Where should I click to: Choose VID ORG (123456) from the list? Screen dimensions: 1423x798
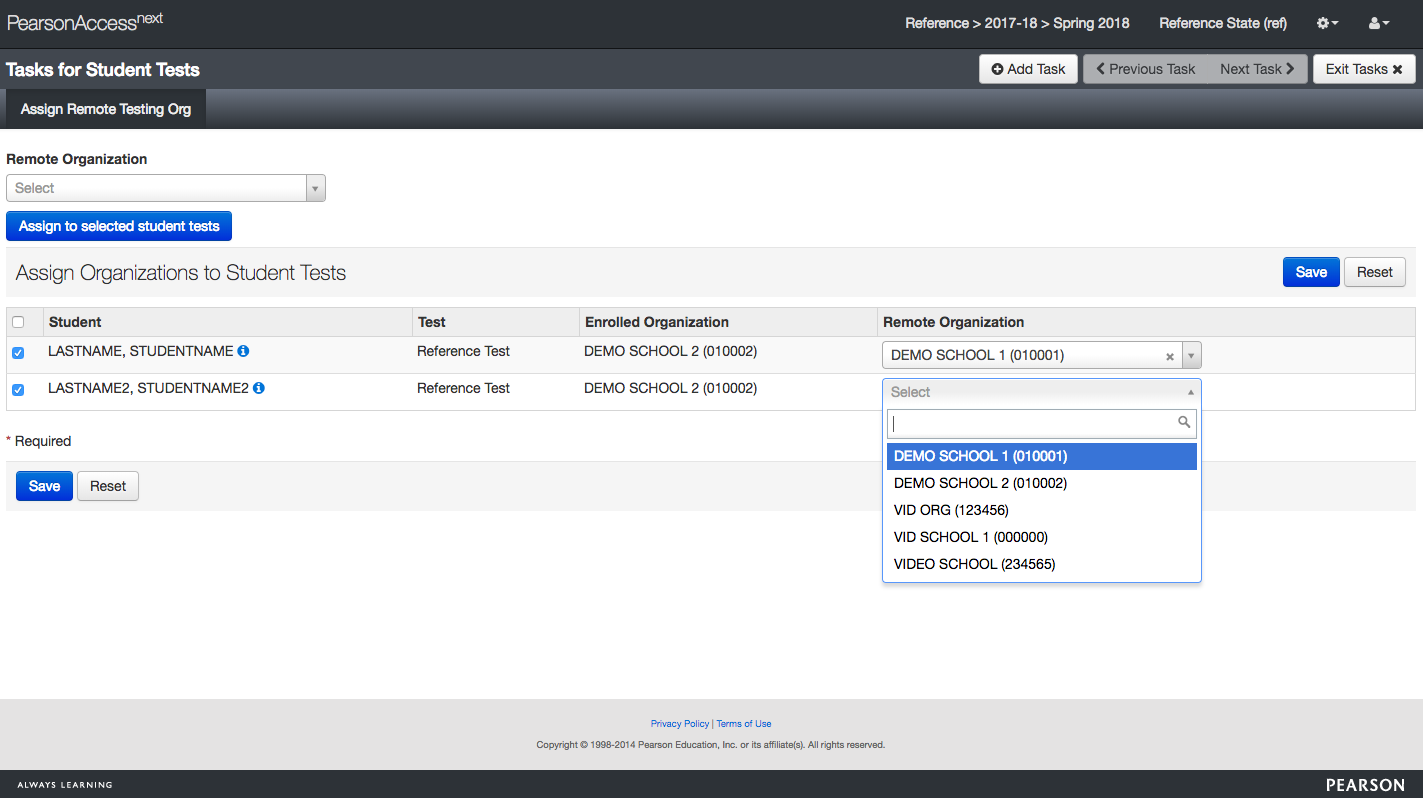[x=951, y=510]
